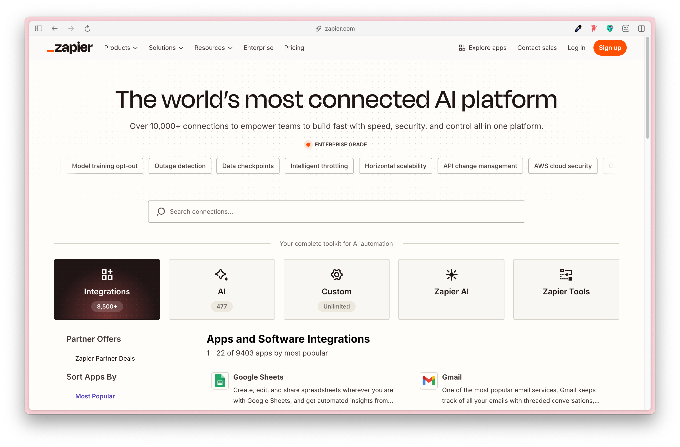This screenshot has height=447, width=680.
Task: Open the Gmail app title link
Action: click(451, 377)
